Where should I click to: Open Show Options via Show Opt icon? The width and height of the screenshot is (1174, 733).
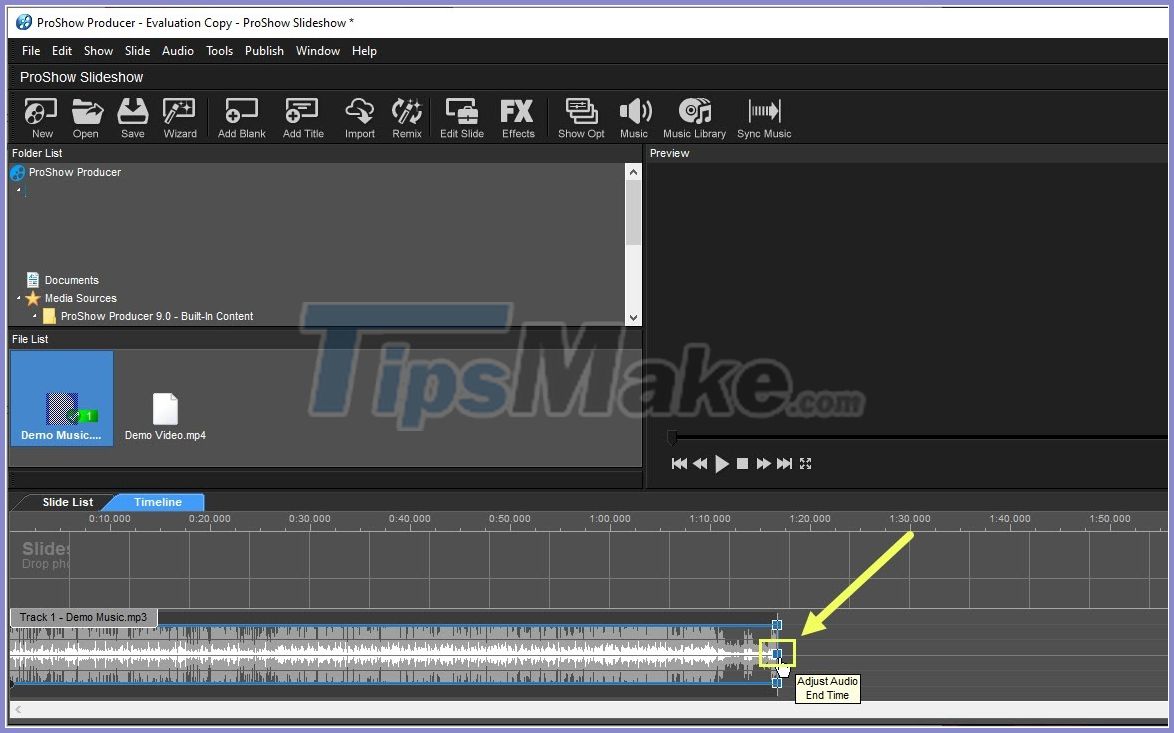(580, 117)
